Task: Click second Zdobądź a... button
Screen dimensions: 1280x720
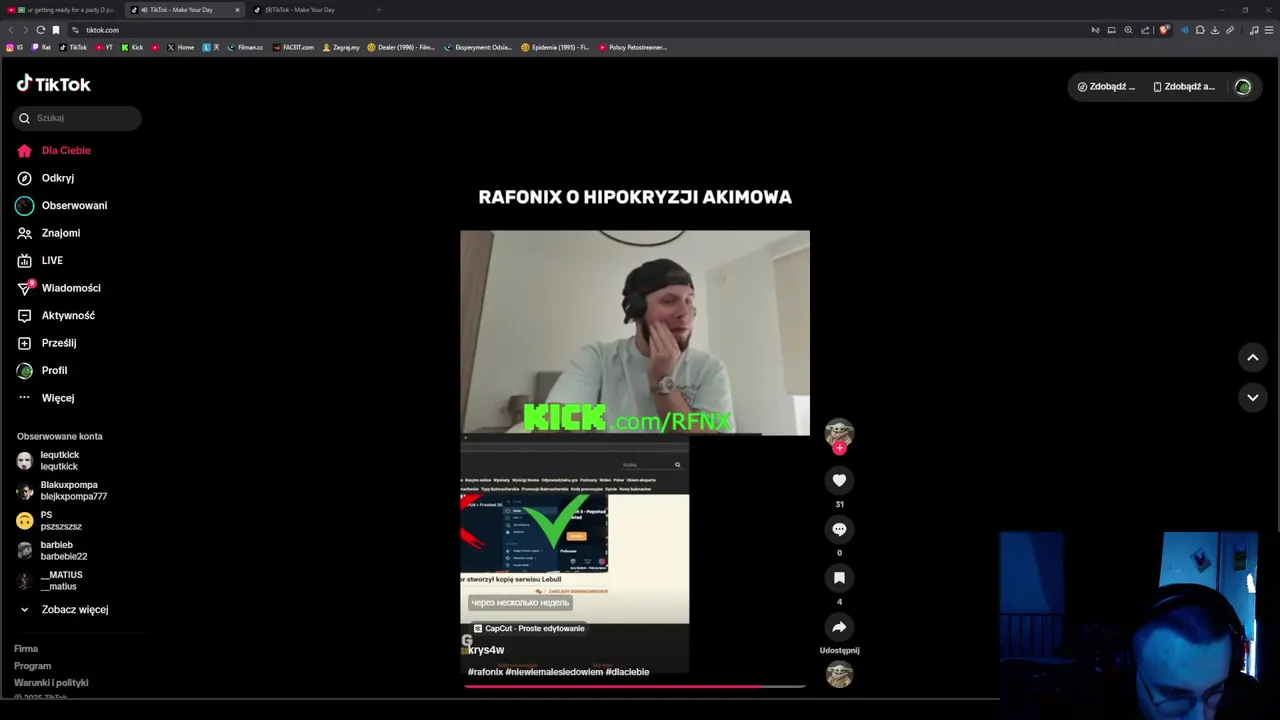Action: click(1184, 87)
